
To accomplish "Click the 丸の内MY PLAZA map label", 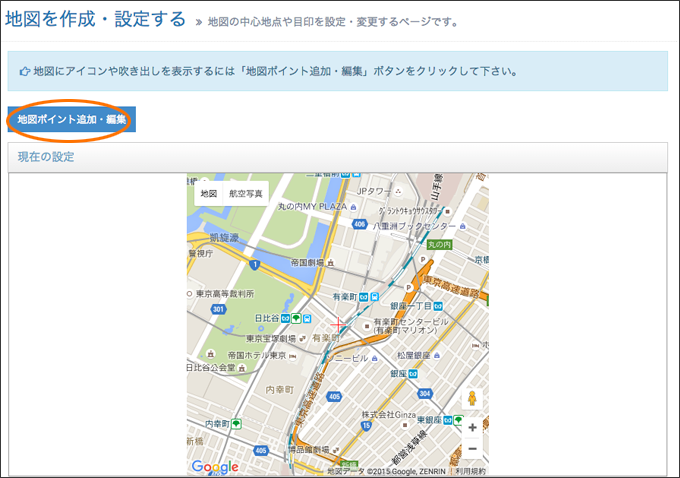I will coord(313,207).
